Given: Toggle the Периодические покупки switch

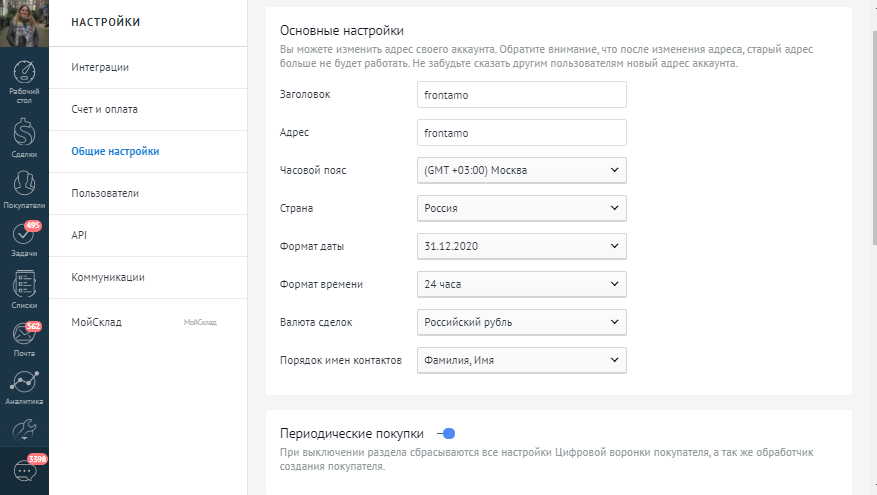Looking at the screenshot, I should 446,433.
